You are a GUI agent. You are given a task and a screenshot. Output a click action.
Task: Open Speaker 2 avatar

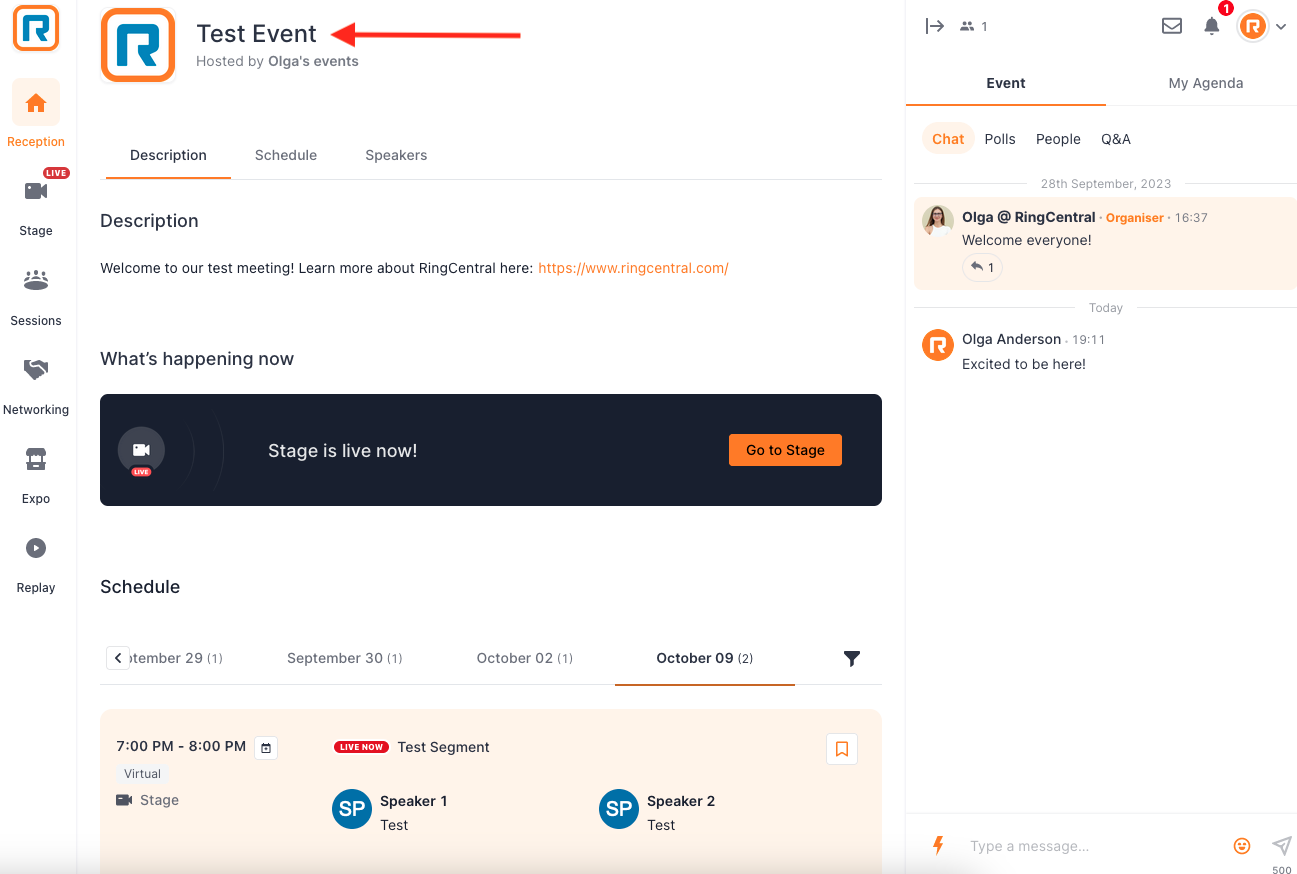pos(619,809)
